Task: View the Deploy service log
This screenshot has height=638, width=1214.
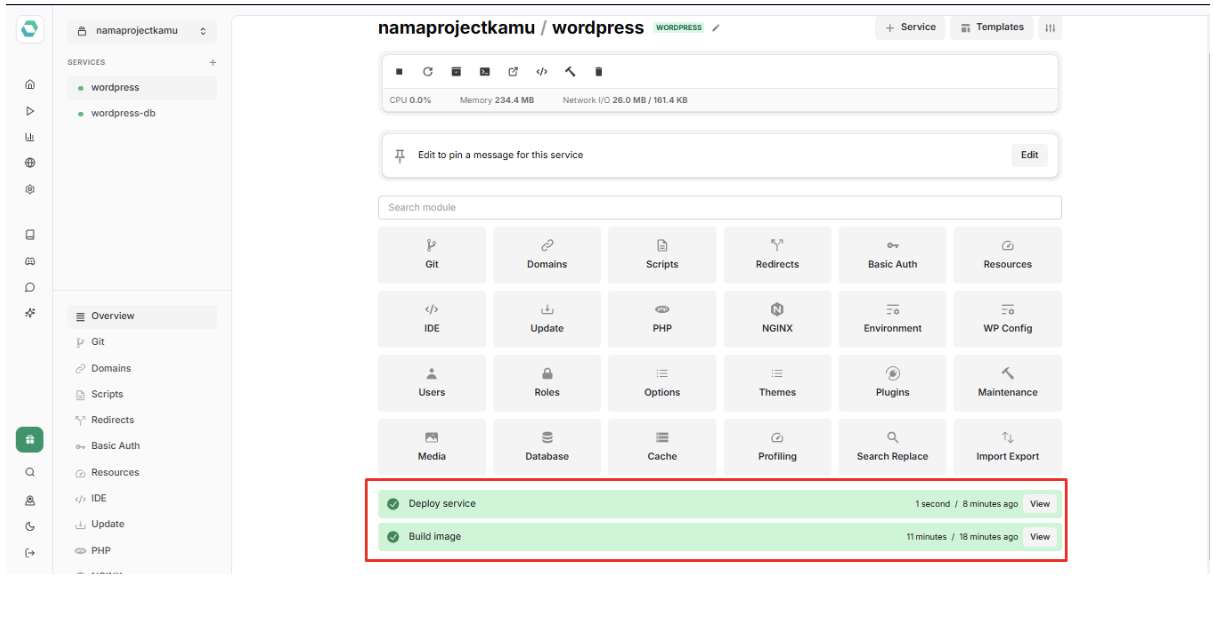Action: click(x=1040, y=504)
